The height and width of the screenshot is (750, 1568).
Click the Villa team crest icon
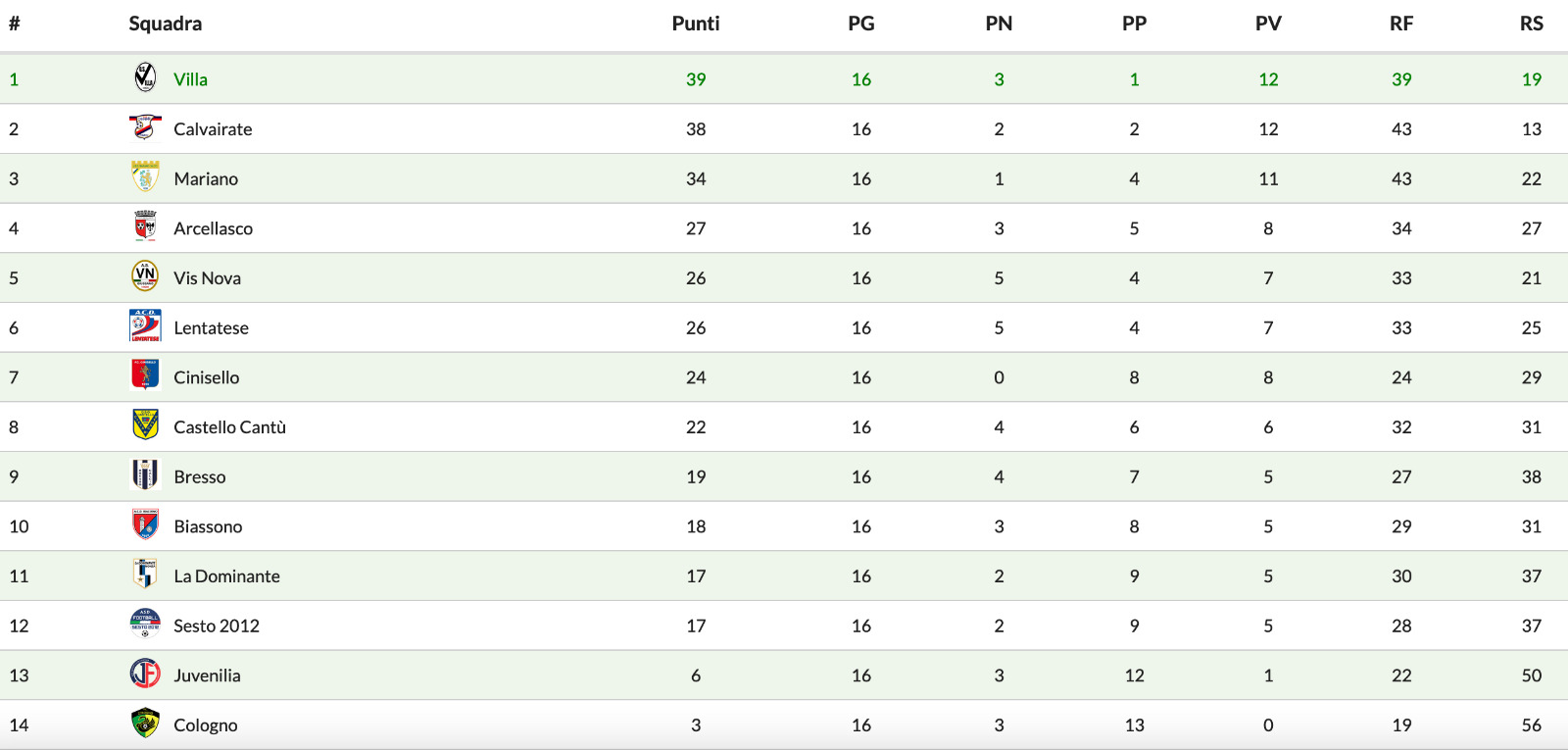(145, 77)
